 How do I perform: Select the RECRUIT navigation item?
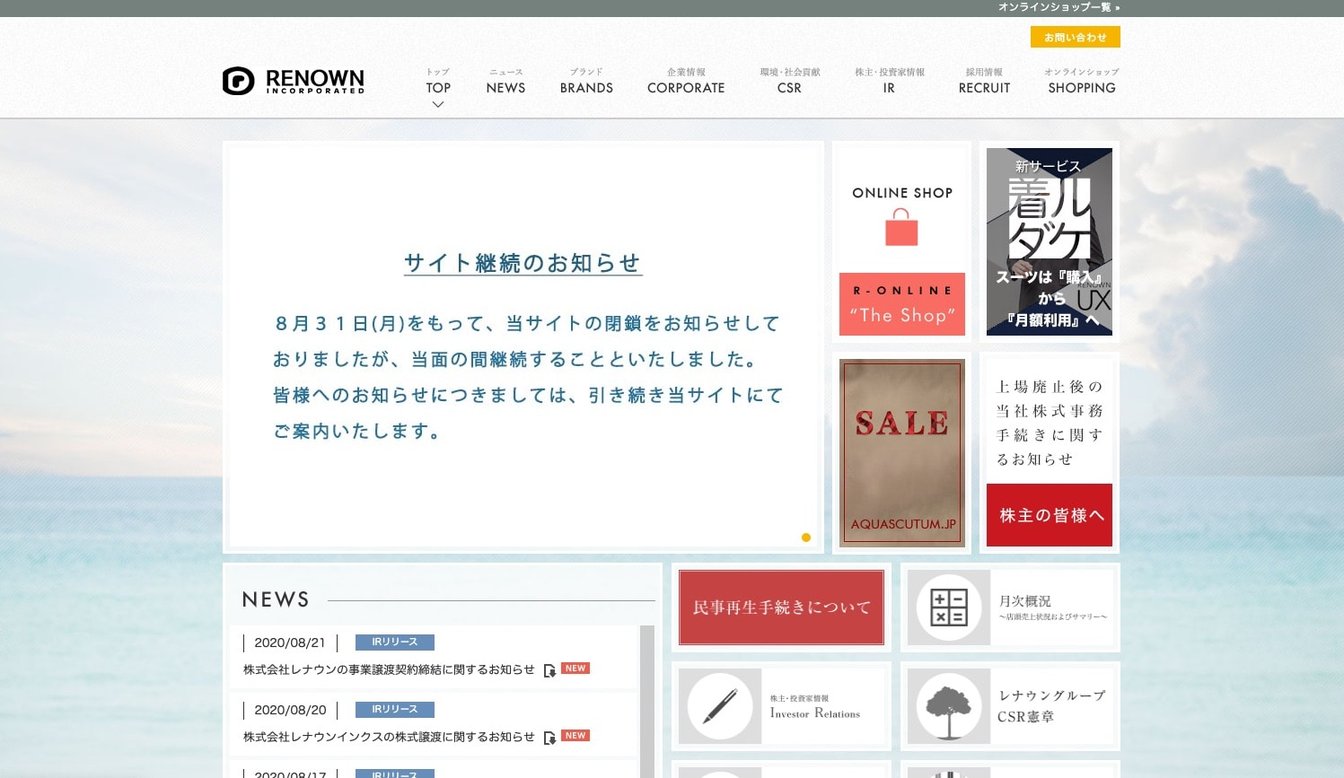[984, 87]
